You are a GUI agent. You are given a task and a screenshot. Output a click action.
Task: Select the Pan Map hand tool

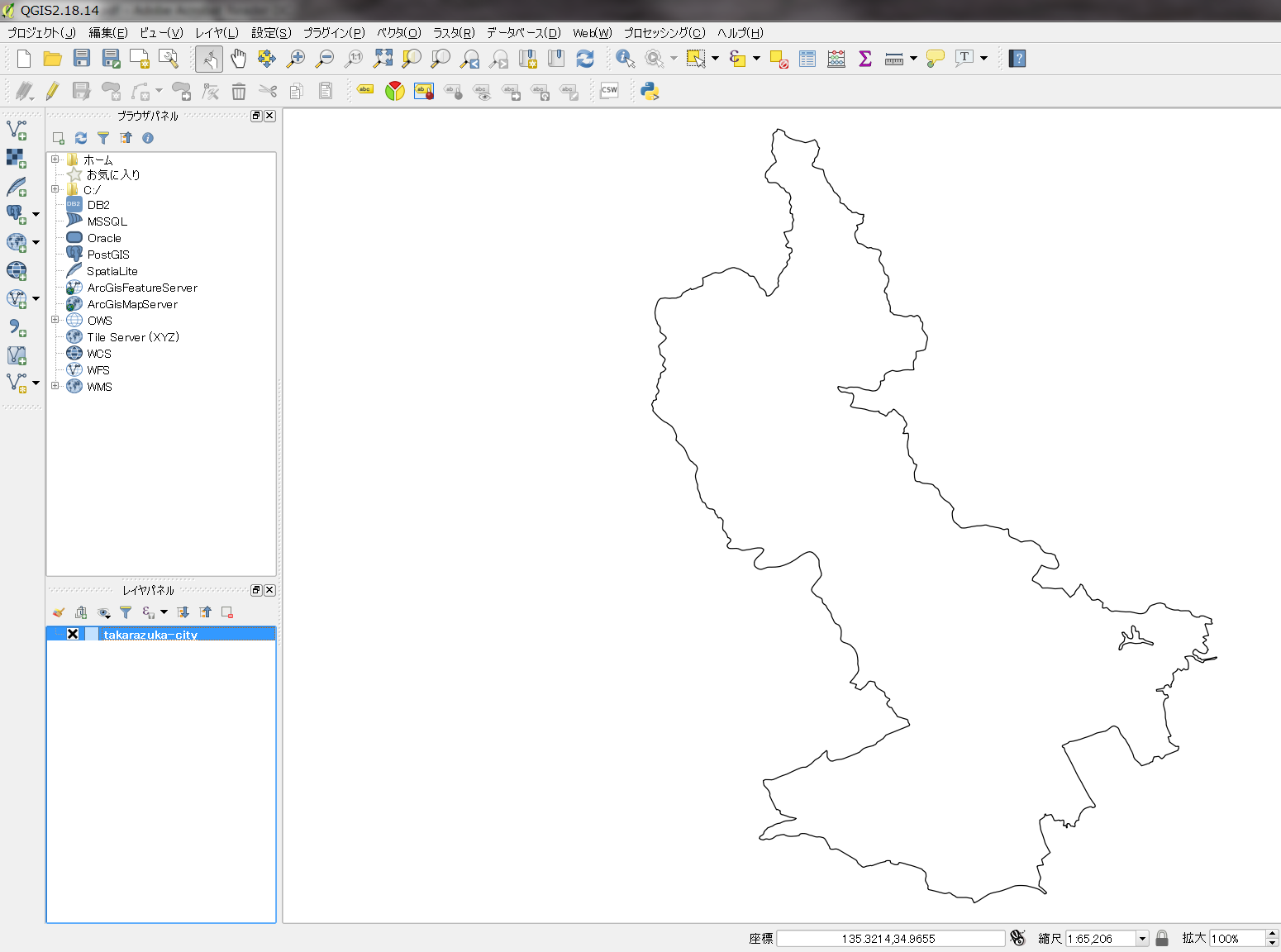click(238, 58)
